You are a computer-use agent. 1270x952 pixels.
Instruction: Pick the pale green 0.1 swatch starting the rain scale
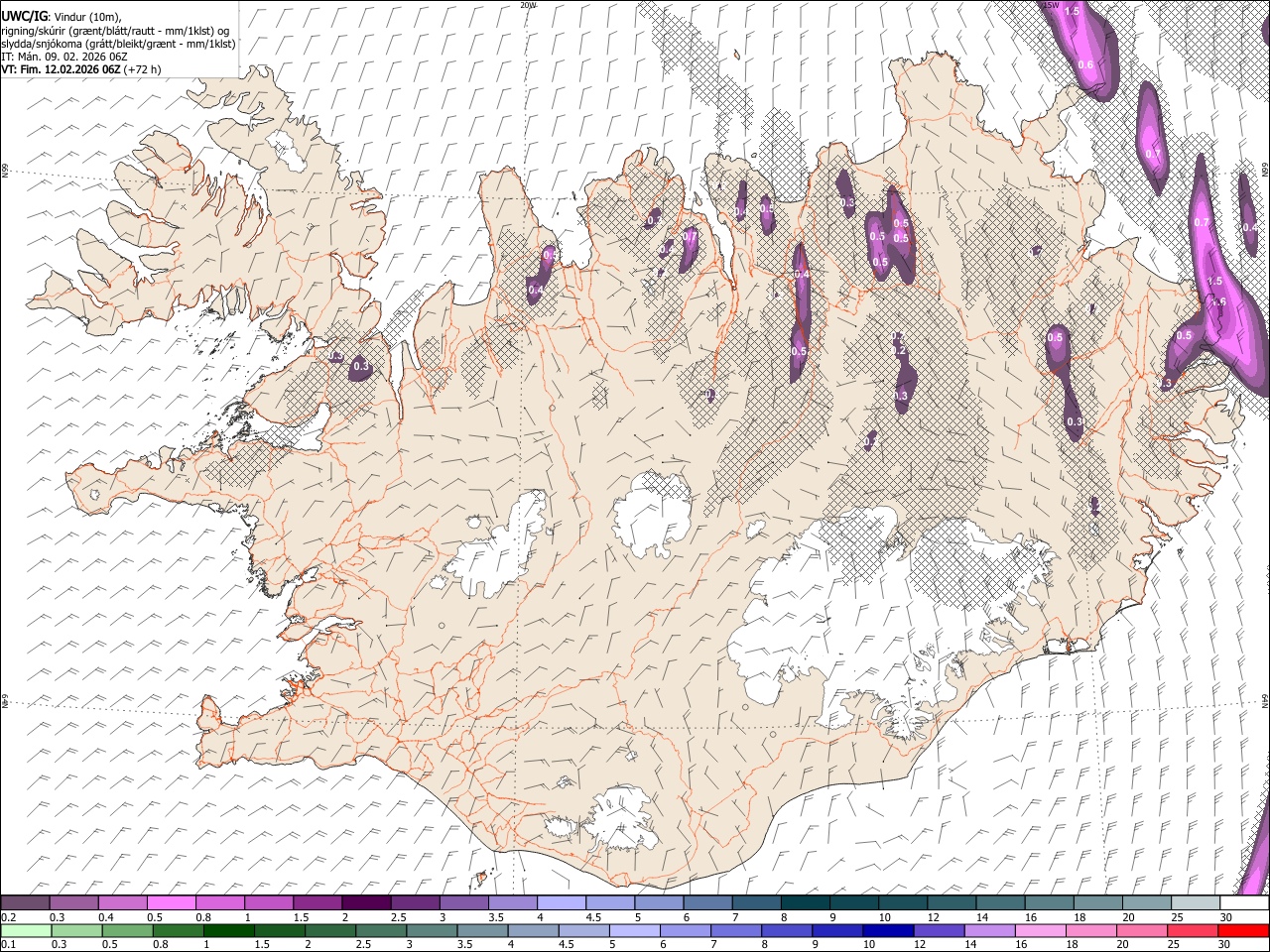point(26,930)
